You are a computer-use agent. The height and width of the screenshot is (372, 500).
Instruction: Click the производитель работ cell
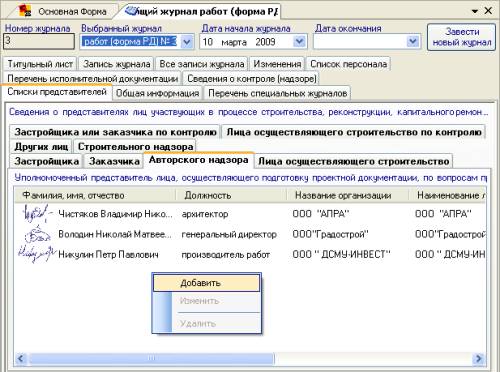[226, 255]
